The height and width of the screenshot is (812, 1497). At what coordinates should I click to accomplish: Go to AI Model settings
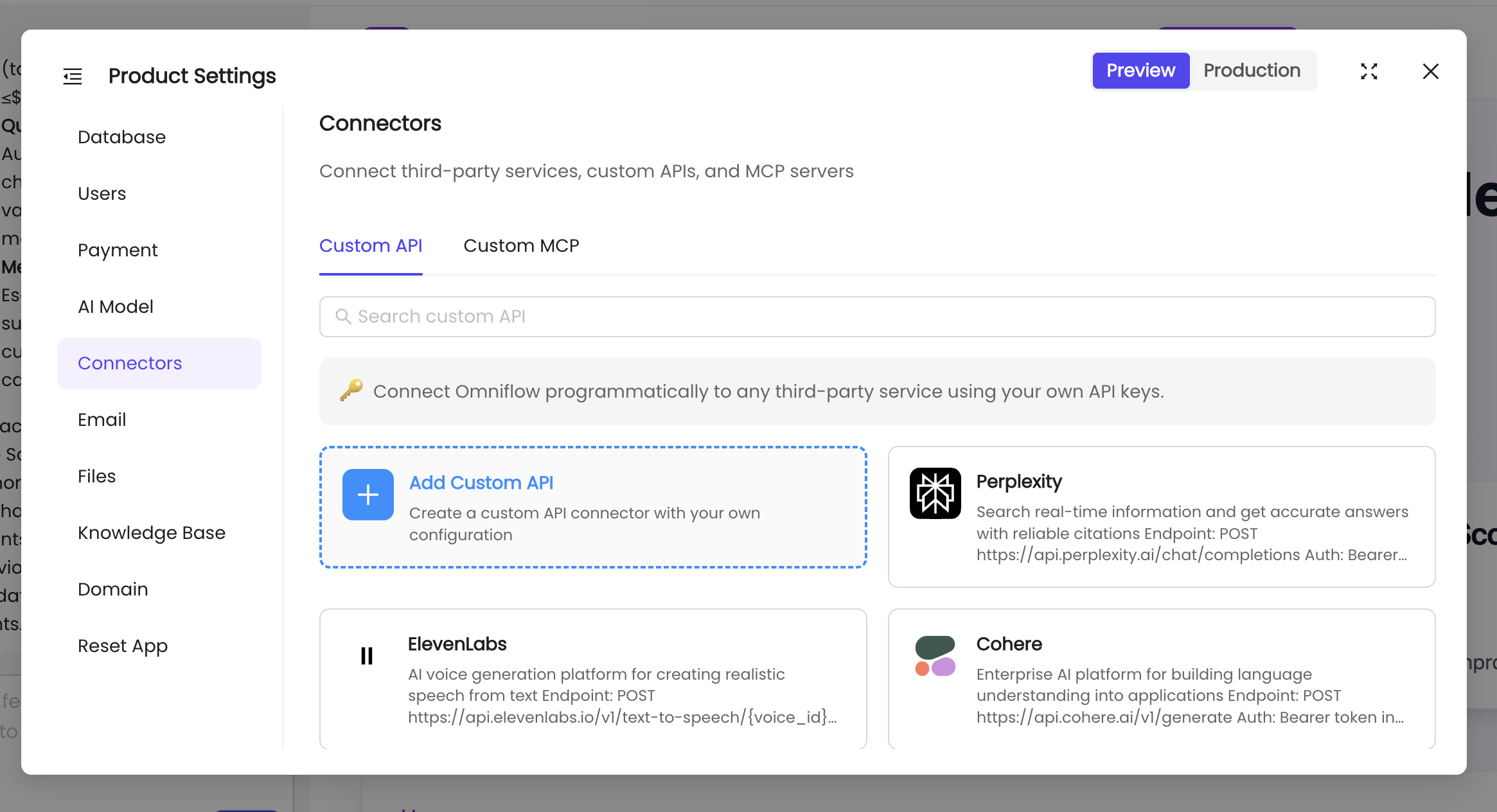point(116,307)
